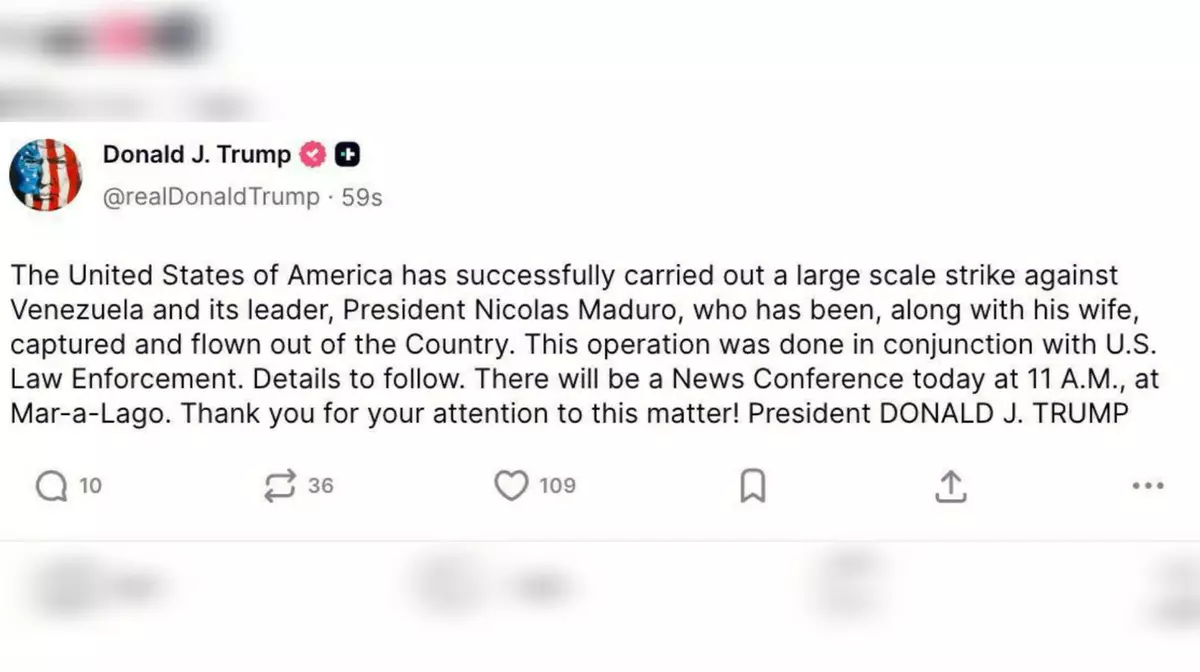Click the retruth double-arrow icon

280,485
